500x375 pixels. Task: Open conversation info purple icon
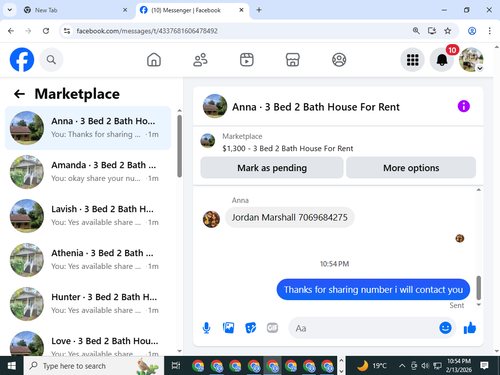464,106
